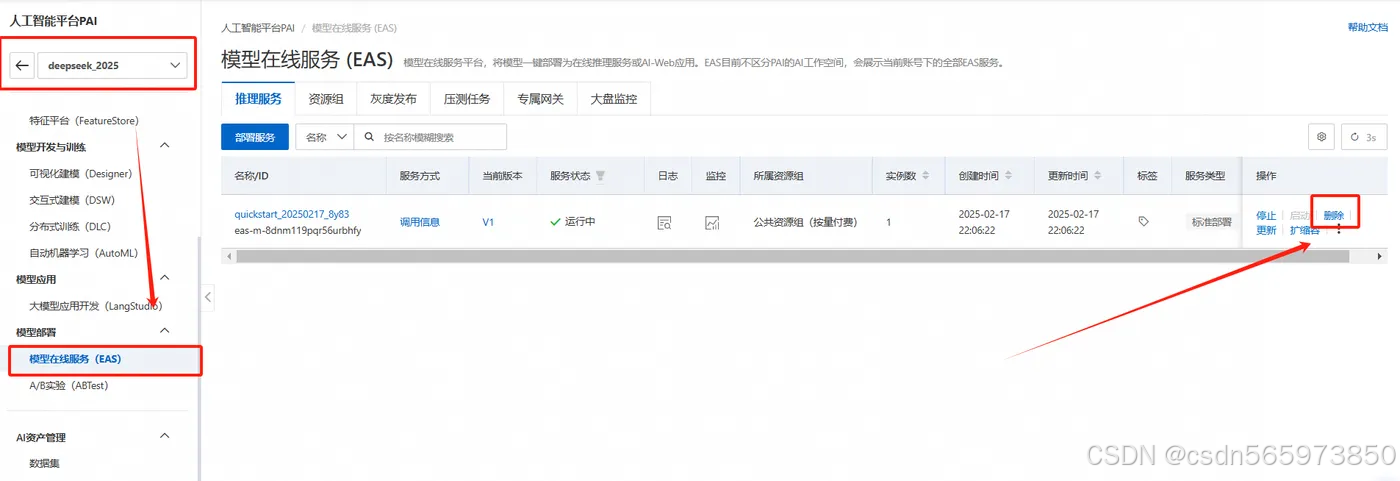
Task: Collapse the AI资产管理 section
Action: click(x=165, y=436)
